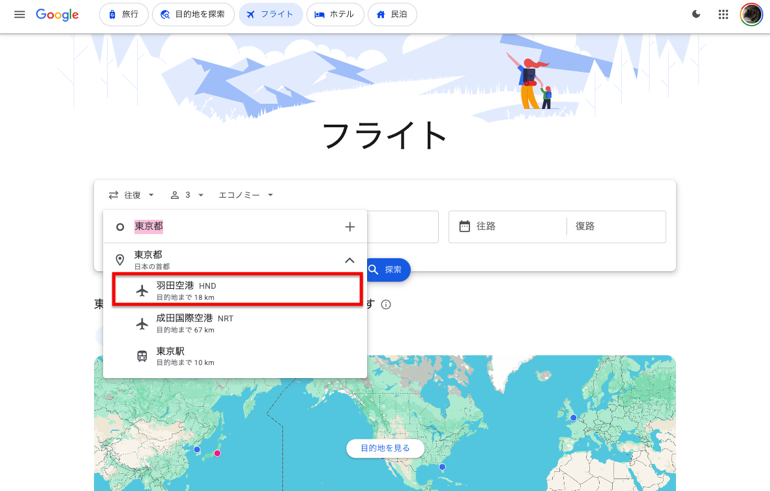Click the Google logo
Screen dimensions: 770x491
(57, 15)
